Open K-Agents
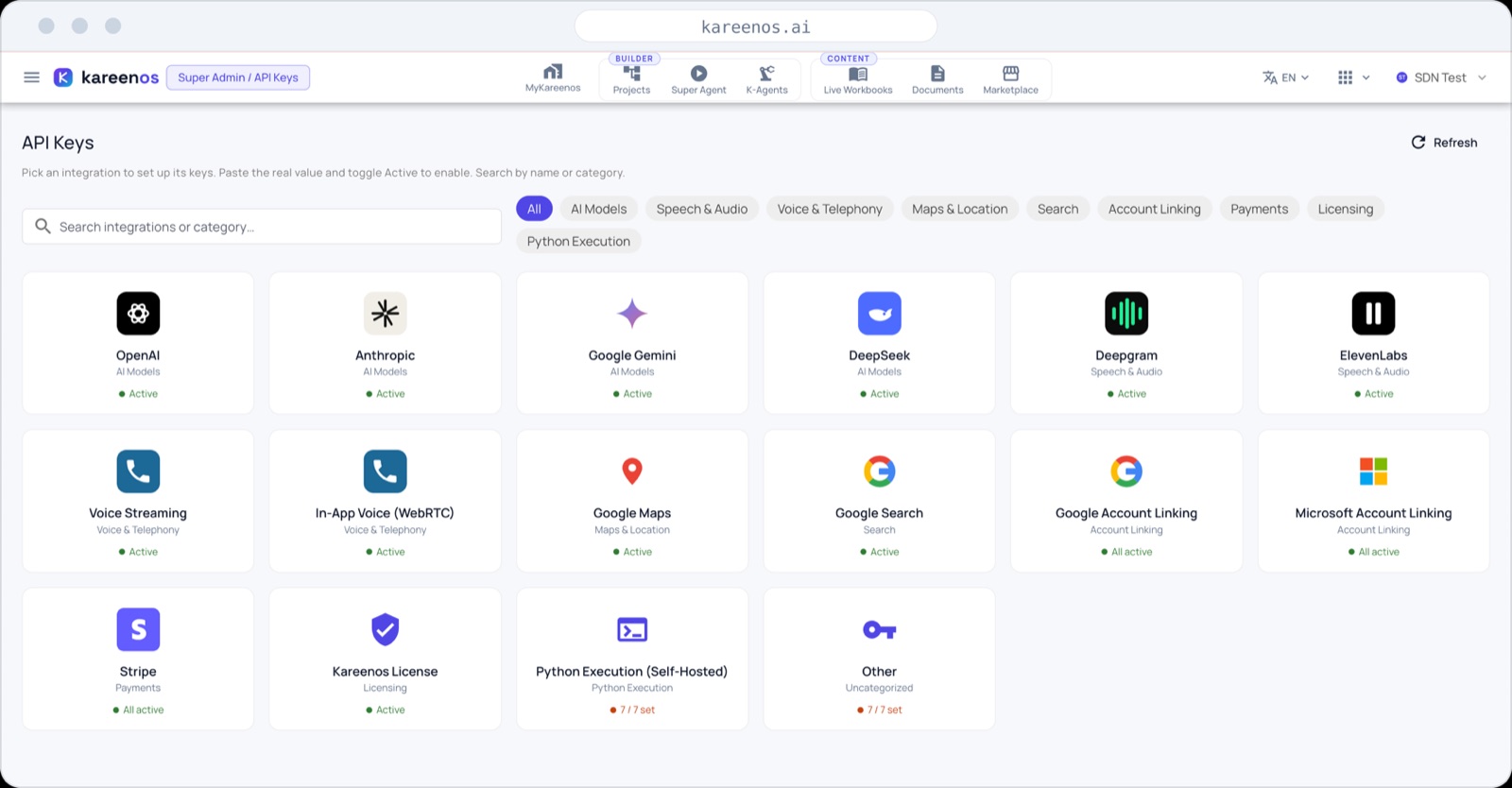The height and width of the screenshot is (788, 1512). tap(766, 80)
